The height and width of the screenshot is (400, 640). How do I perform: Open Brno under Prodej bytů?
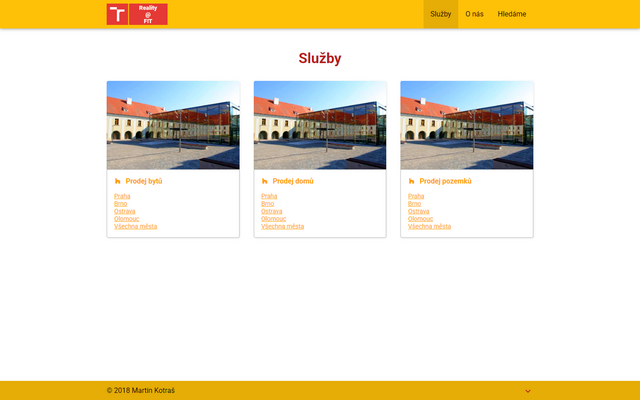121,204
